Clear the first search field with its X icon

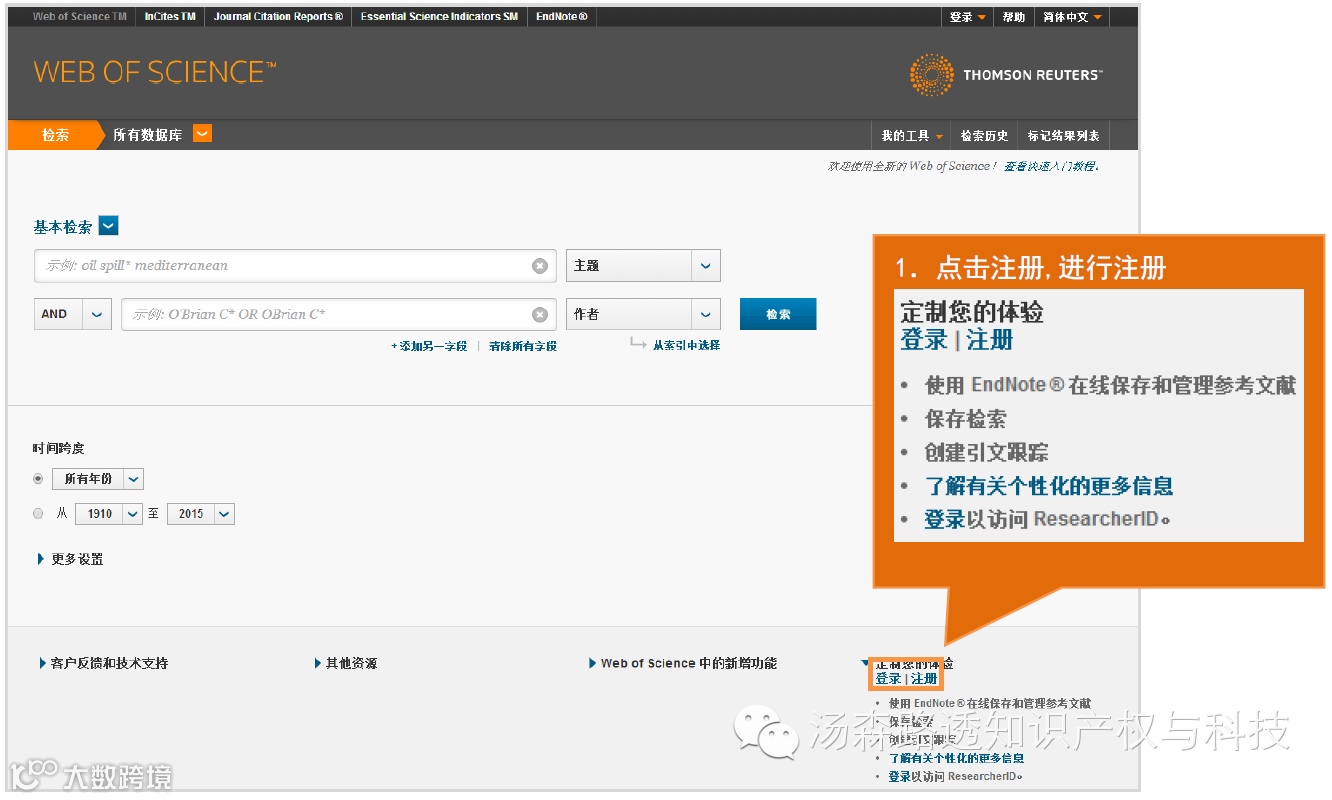[540, 266]
